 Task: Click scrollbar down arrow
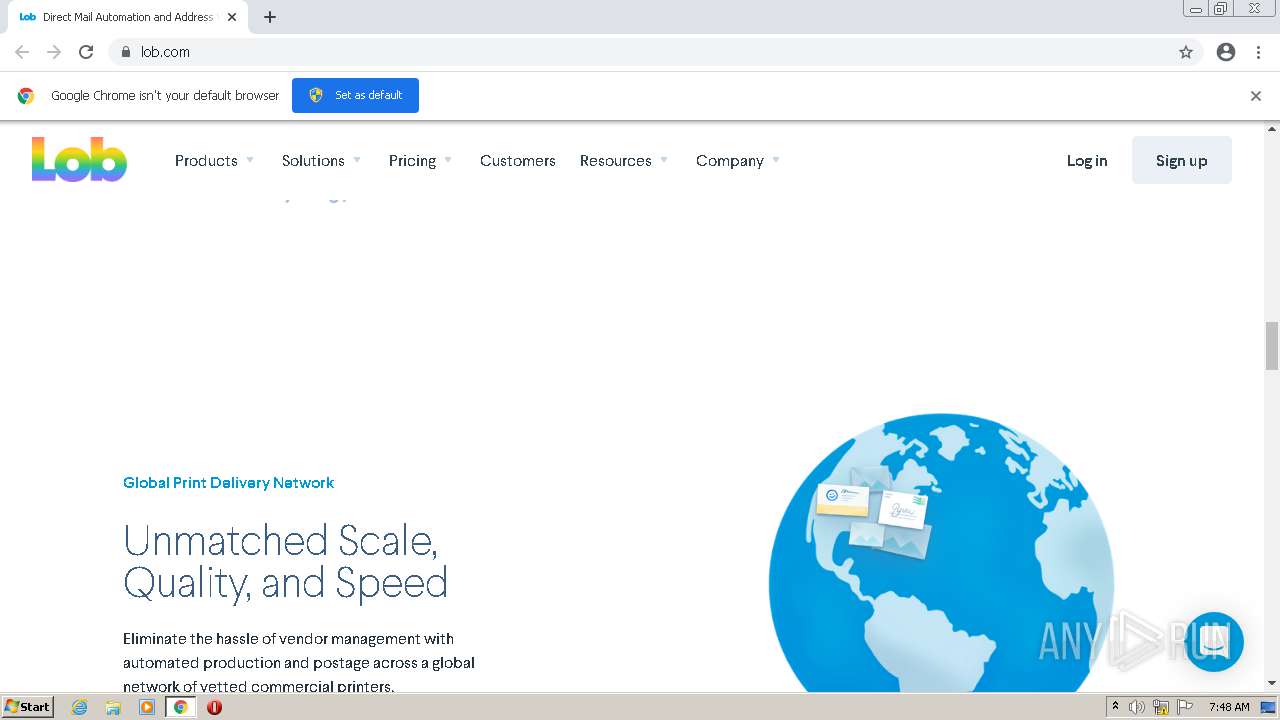(x=1272, y=683)
